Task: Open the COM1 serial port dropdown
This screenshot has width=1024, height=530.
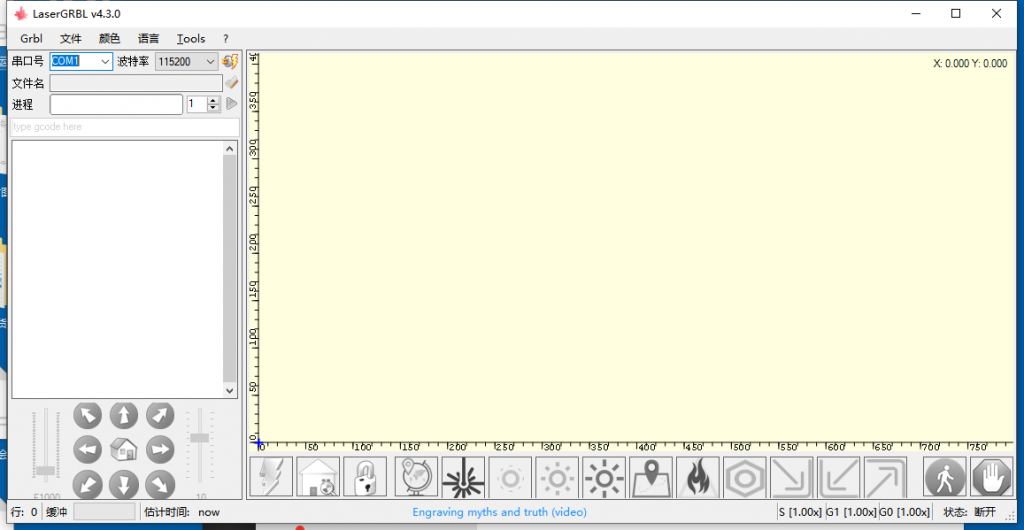Action: point(105,61)
